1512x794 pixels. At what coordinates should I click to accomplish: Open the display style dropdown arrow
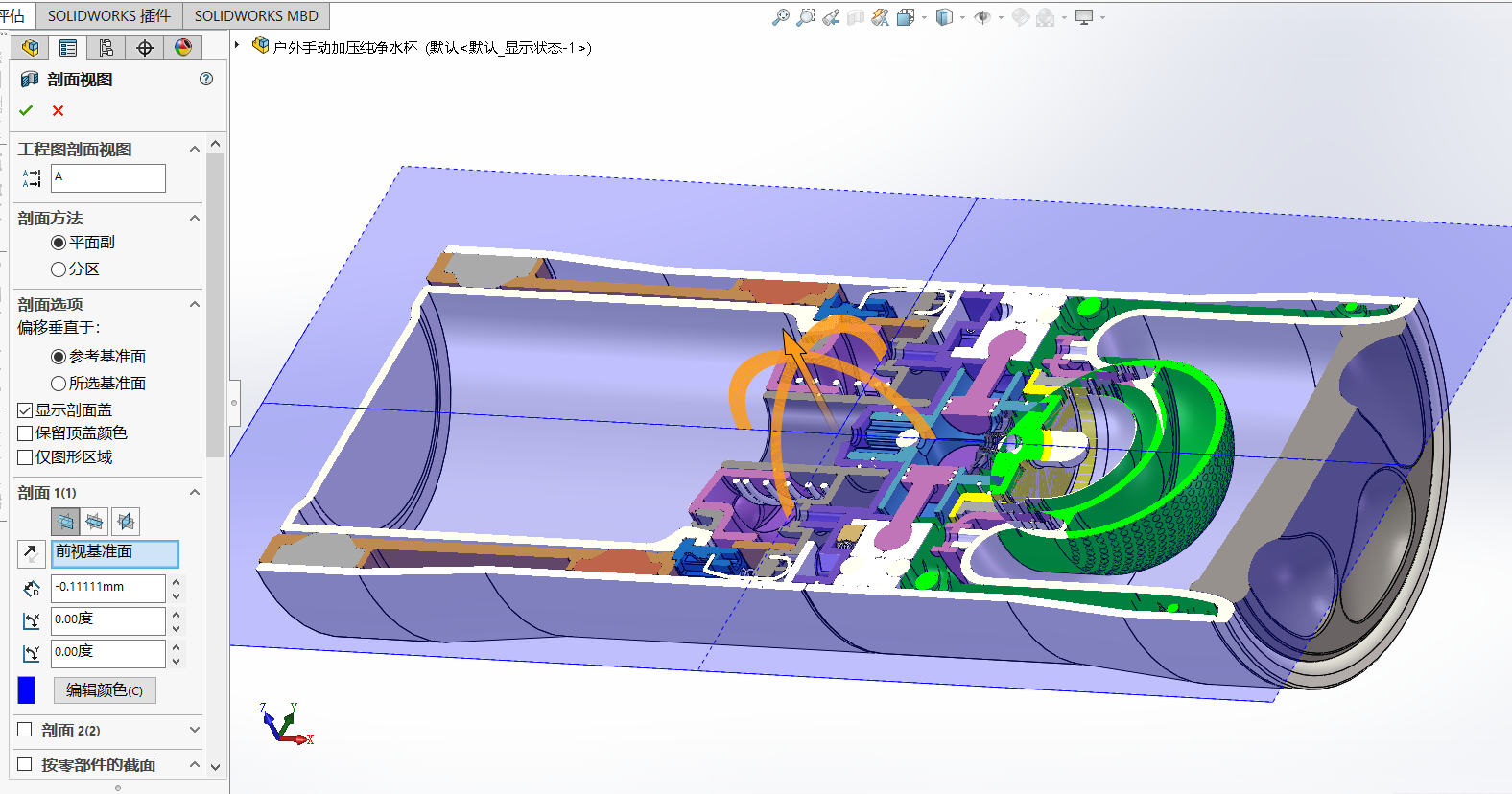click(962, 17)
